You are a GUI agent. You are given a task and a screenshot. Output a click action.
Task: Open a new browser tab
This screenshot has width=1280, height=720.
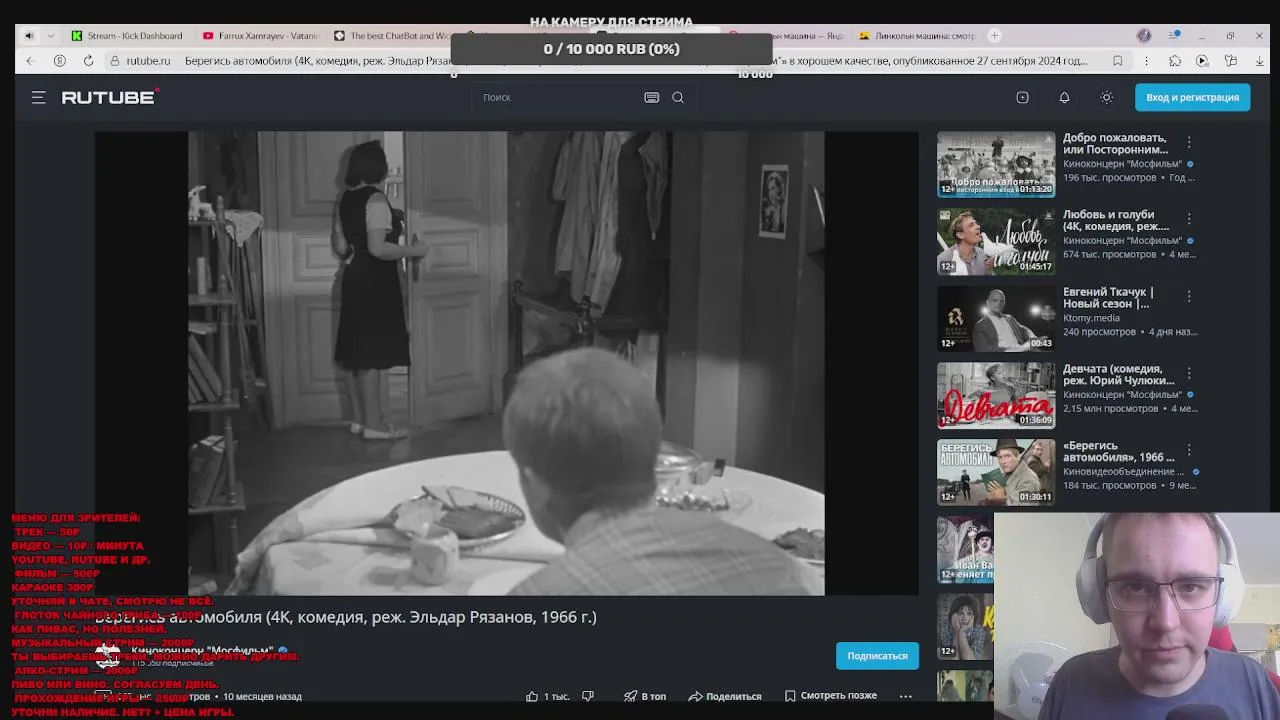(994, 36)
